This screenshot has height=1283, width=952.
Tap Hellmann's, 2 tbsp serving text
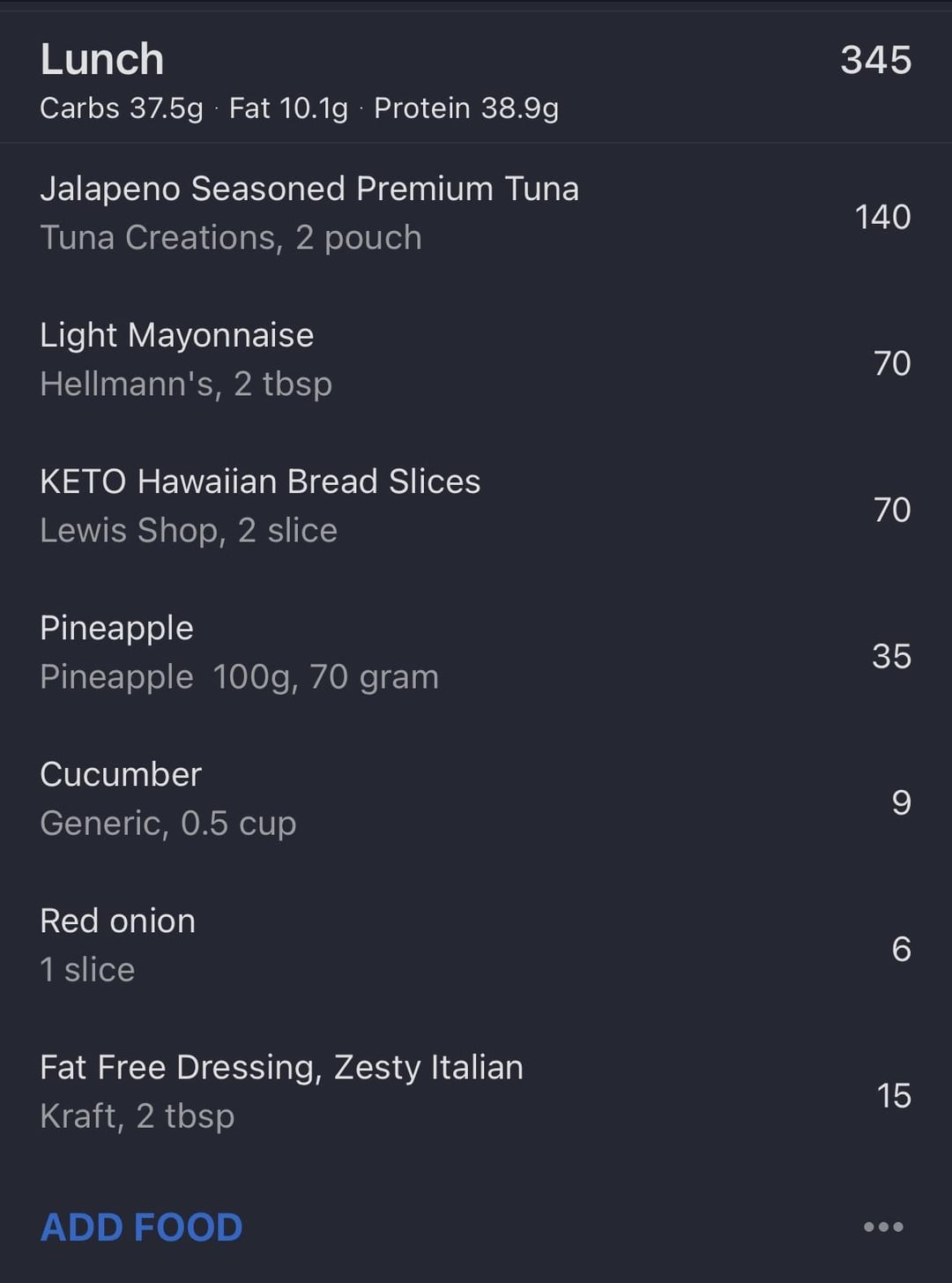click(x=186, y=384)
